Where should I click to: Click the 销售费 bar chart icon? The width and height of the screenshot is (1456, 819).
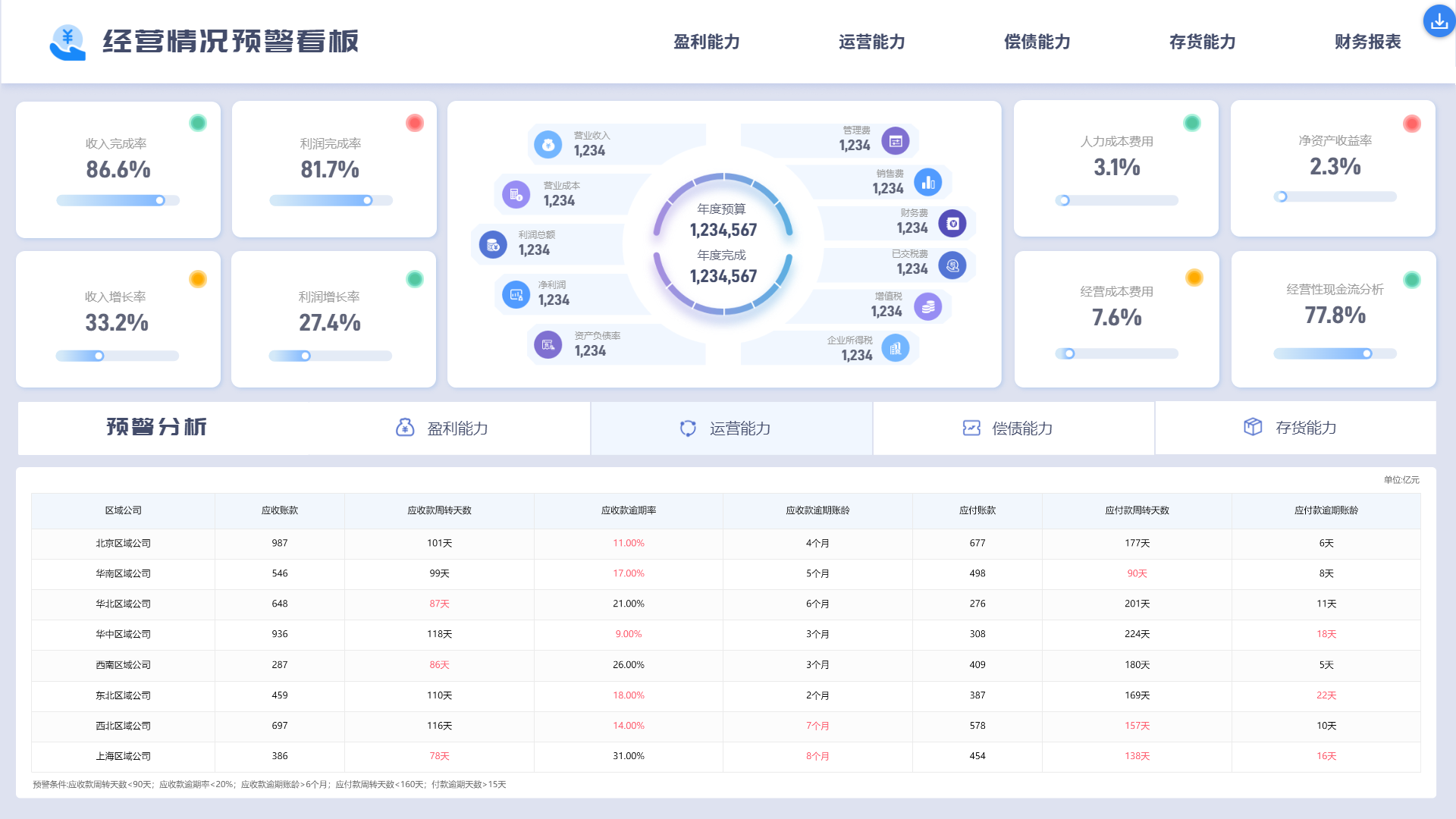coord(927,182)
